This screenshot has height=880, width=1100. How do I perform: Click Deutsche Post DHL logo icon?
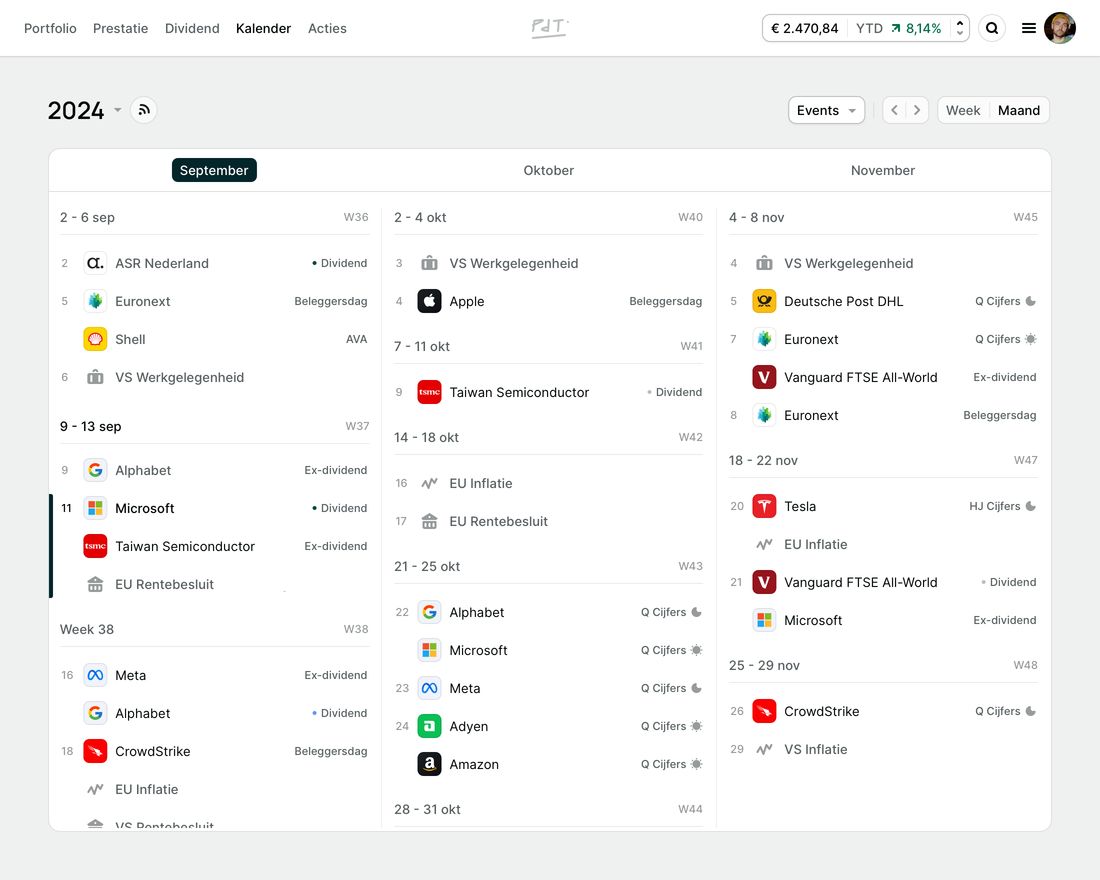764,301
